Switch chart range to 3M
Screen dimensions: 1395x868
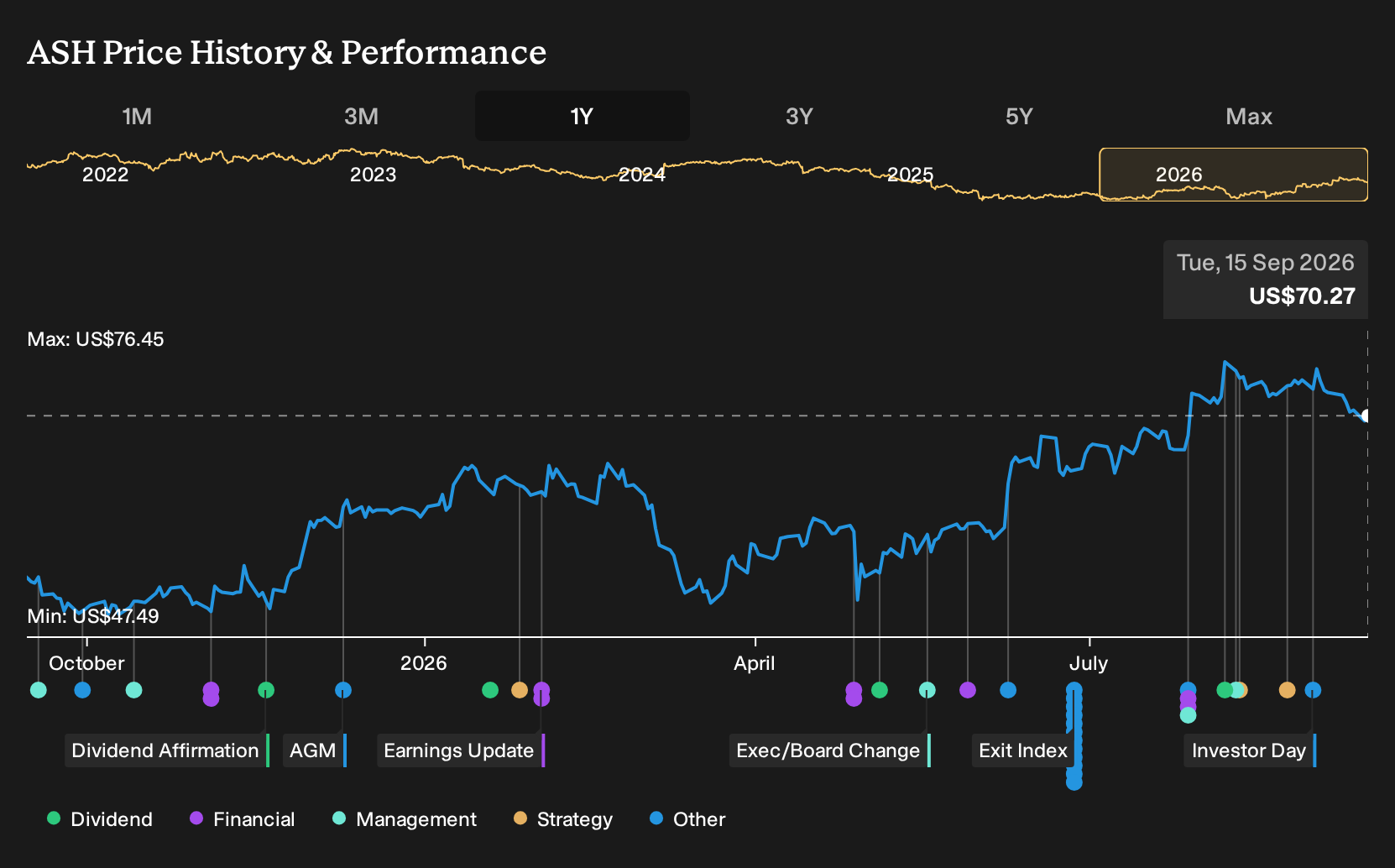coord(361,116)
